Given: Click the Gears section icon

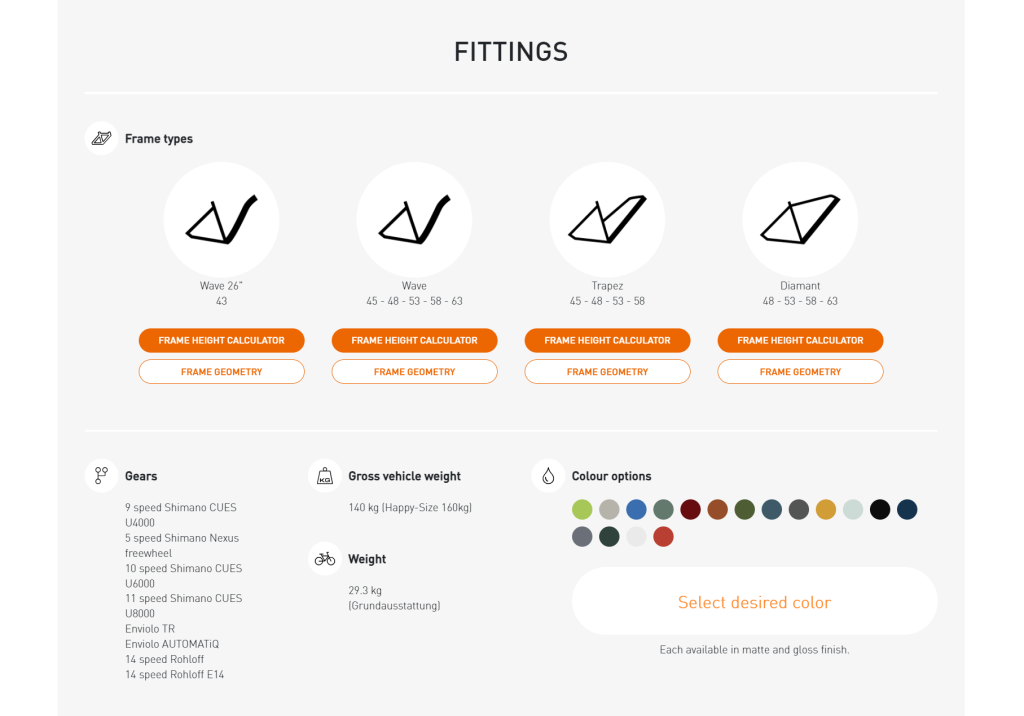Looking at the screenshot, I should pyautogui.click(x=101, y=476).
